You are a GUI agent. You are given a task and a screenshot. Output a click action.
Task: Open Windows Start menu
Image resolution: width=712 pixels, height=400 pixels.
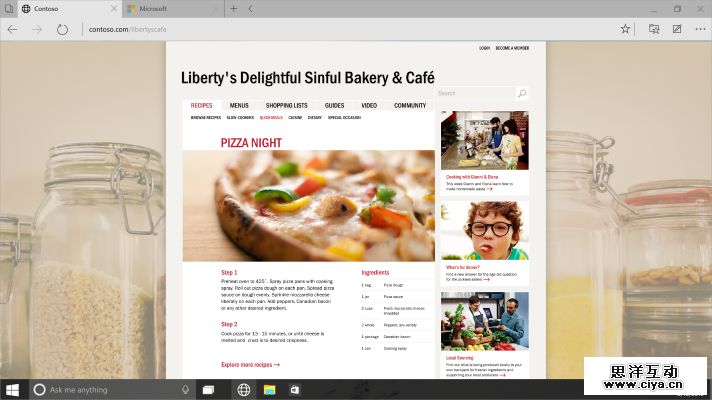(x=13, y=390)
